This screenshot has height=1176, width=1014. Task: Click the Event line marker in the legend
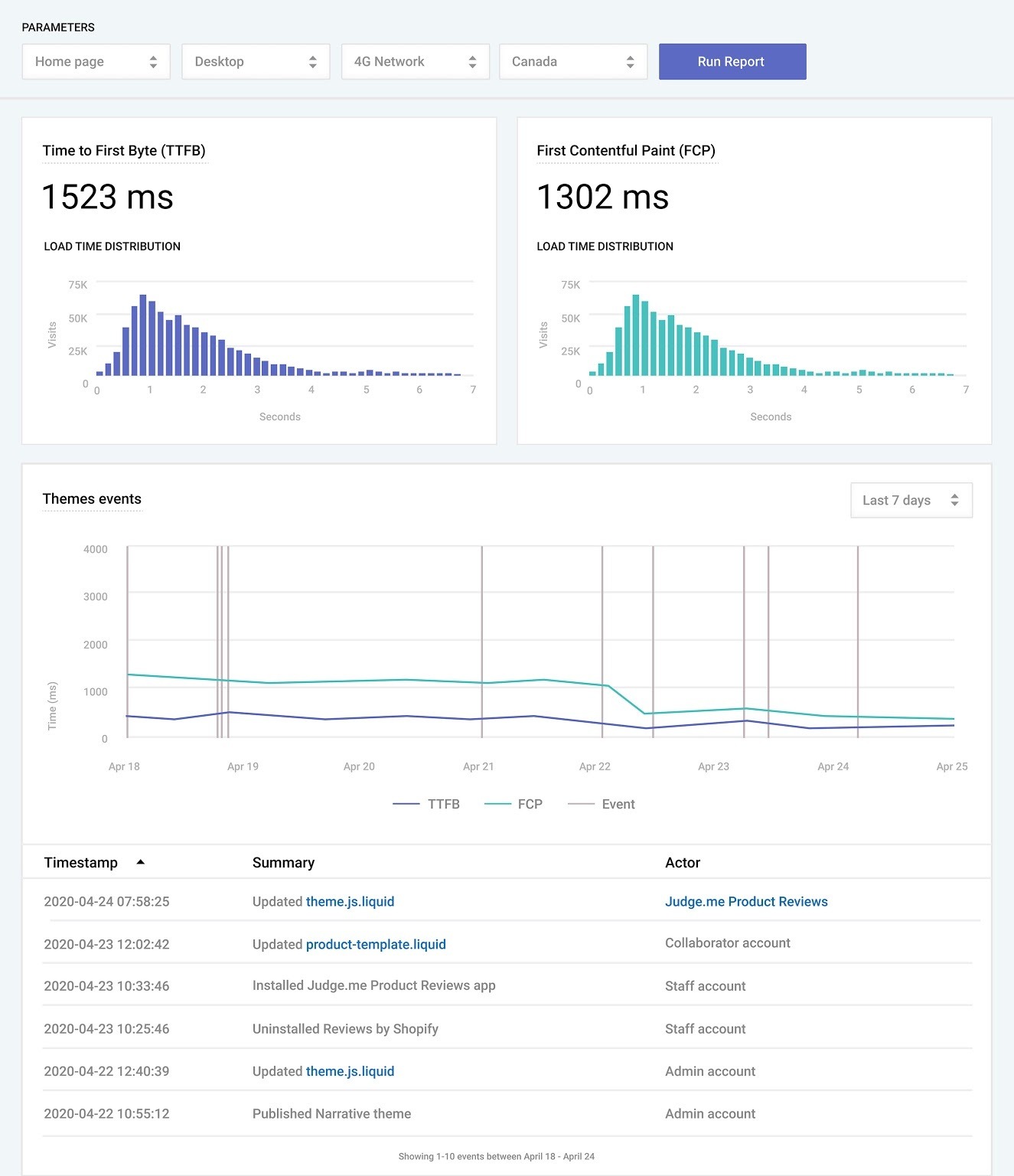pos(583,804)
